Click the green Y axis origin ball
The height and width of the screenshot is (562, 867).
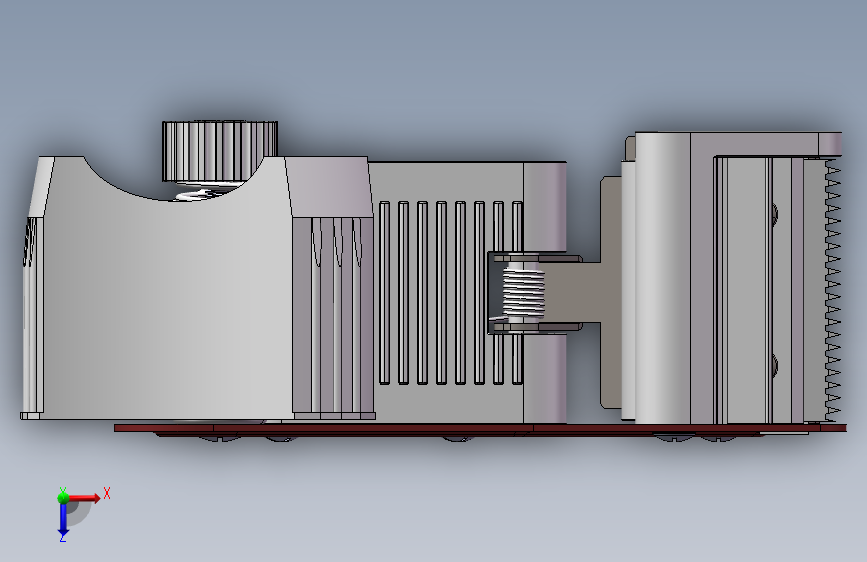click(63, 497)
